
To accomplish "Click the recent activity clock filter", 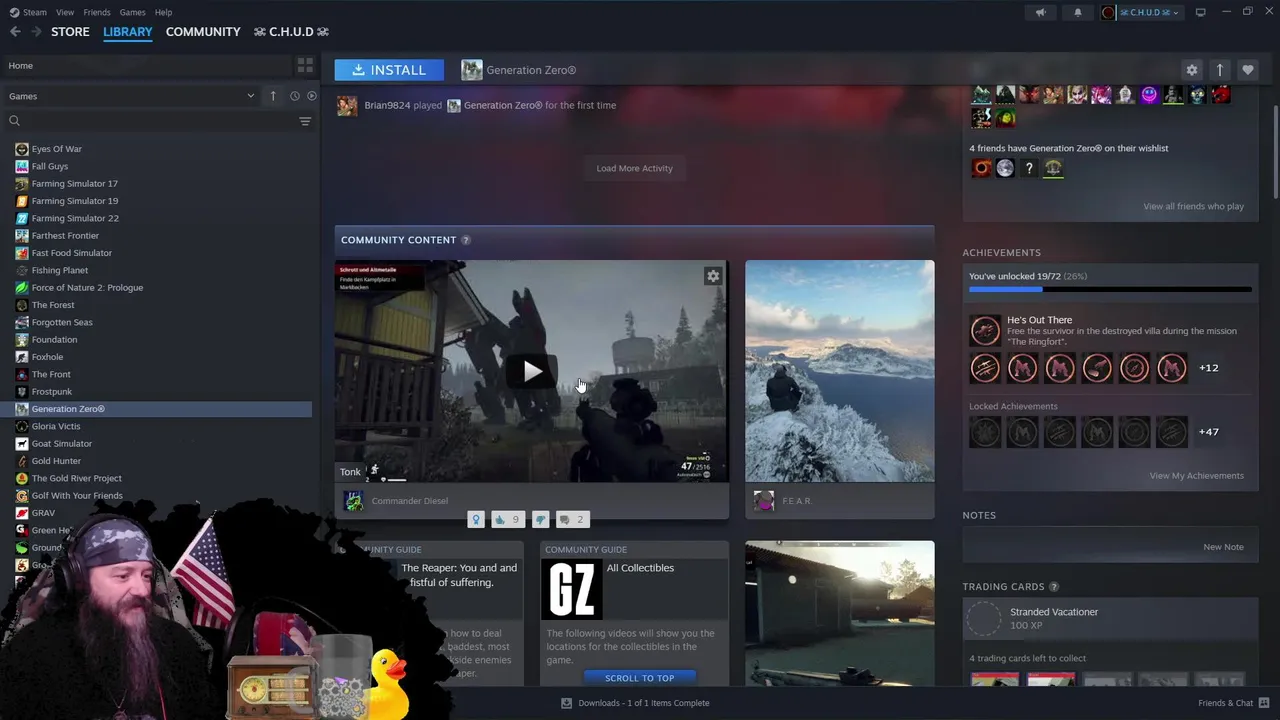I will pos(294,96).
